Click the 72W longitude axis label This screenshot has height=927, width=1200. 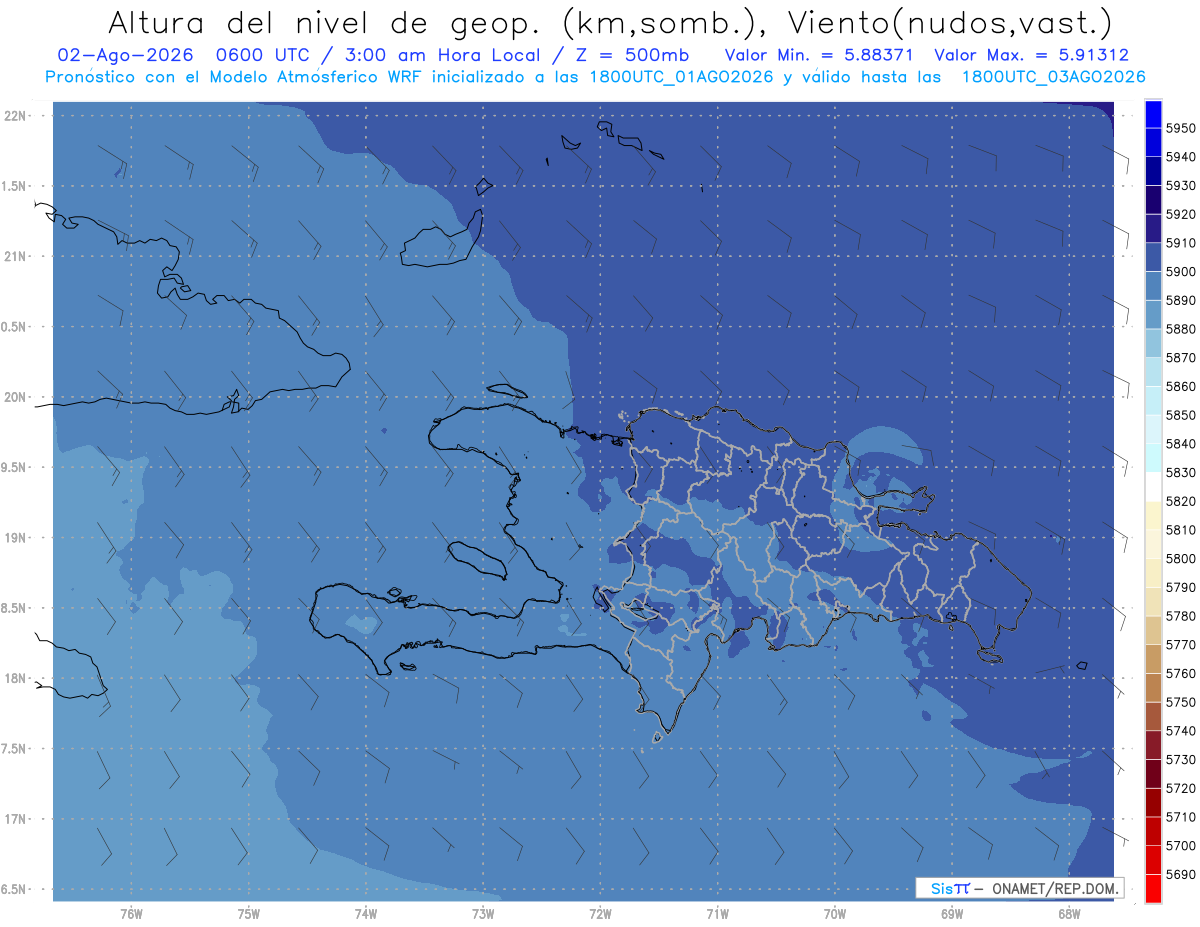(x=600, y=914)
